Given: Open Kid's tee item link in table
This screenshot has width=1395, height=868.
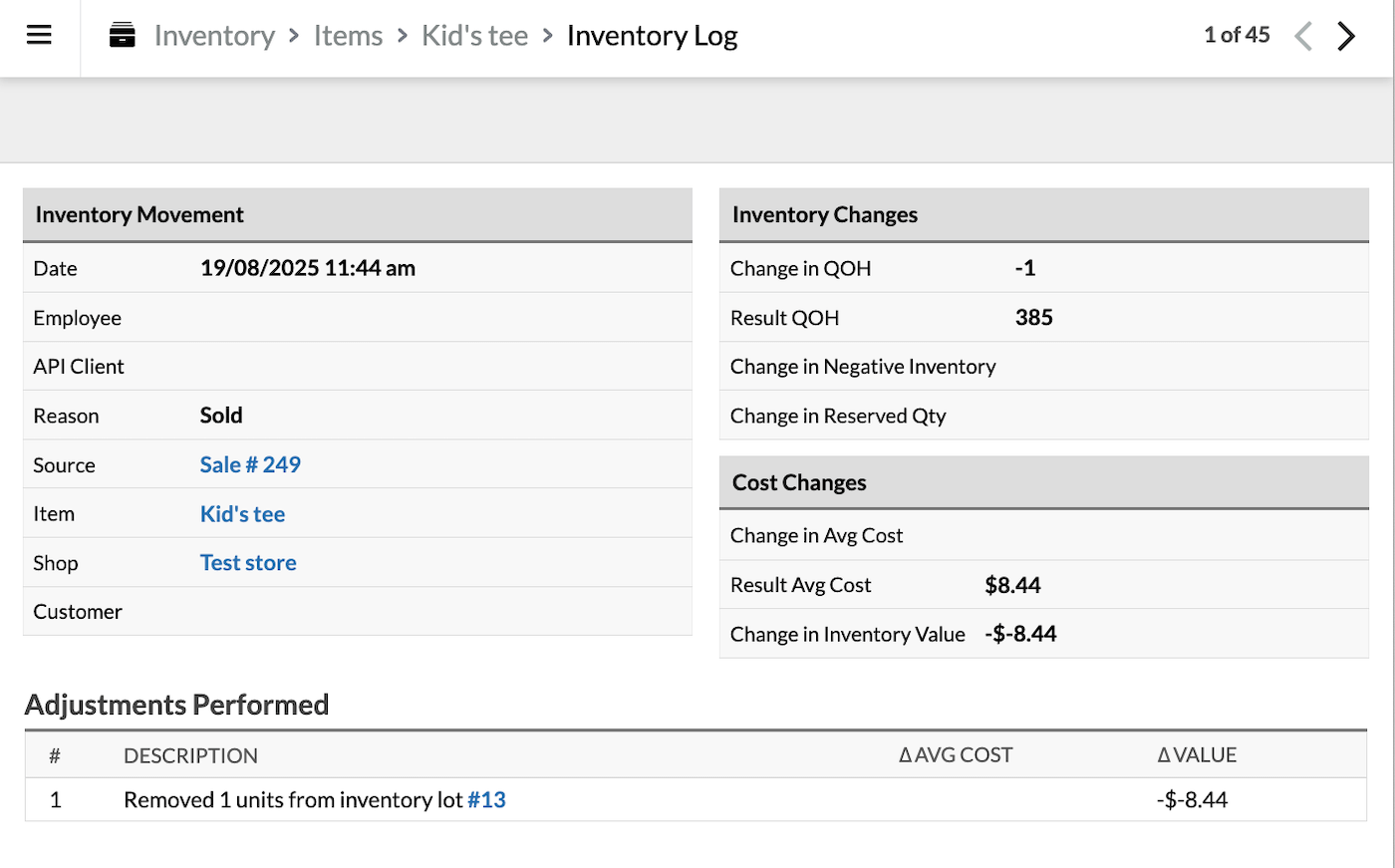Looking at the screenshot, I should click(x=242, y=514).
